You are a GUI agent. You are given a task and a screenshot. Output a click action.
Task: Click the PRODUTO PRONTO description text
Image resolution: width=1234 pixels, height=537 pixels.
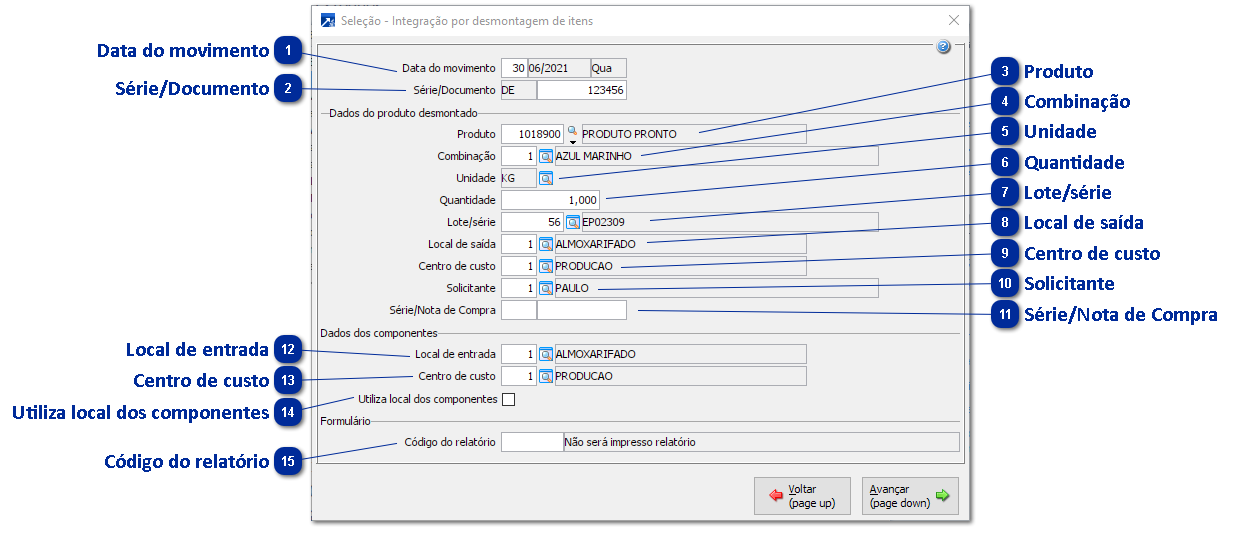click(629, 134)
